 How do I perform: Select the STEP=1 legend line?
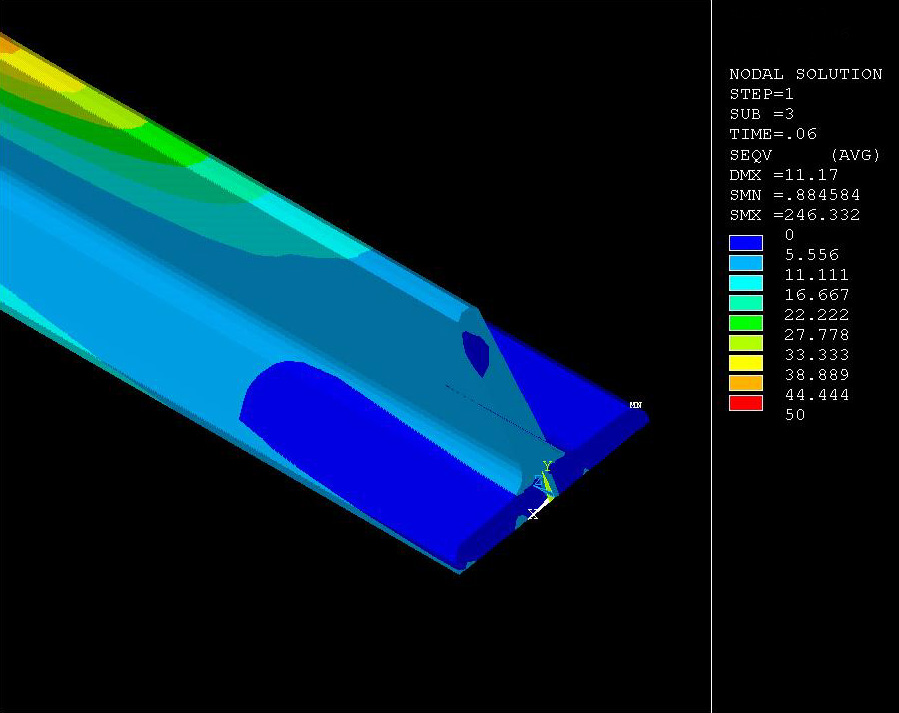761,94
